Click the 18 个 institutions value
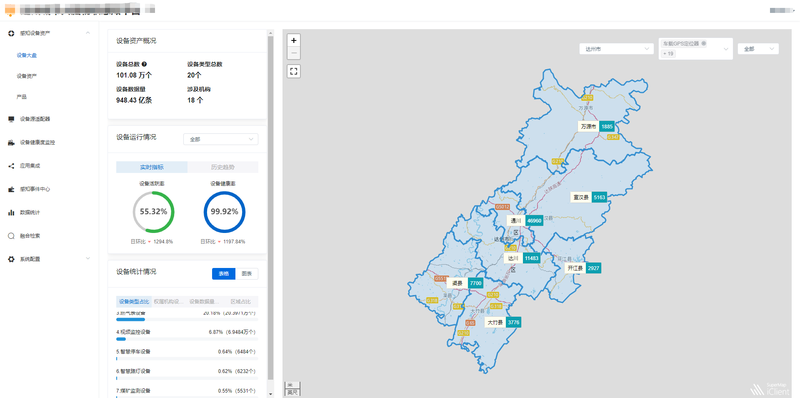The image size is (800, 398). [x=195, y=100]
